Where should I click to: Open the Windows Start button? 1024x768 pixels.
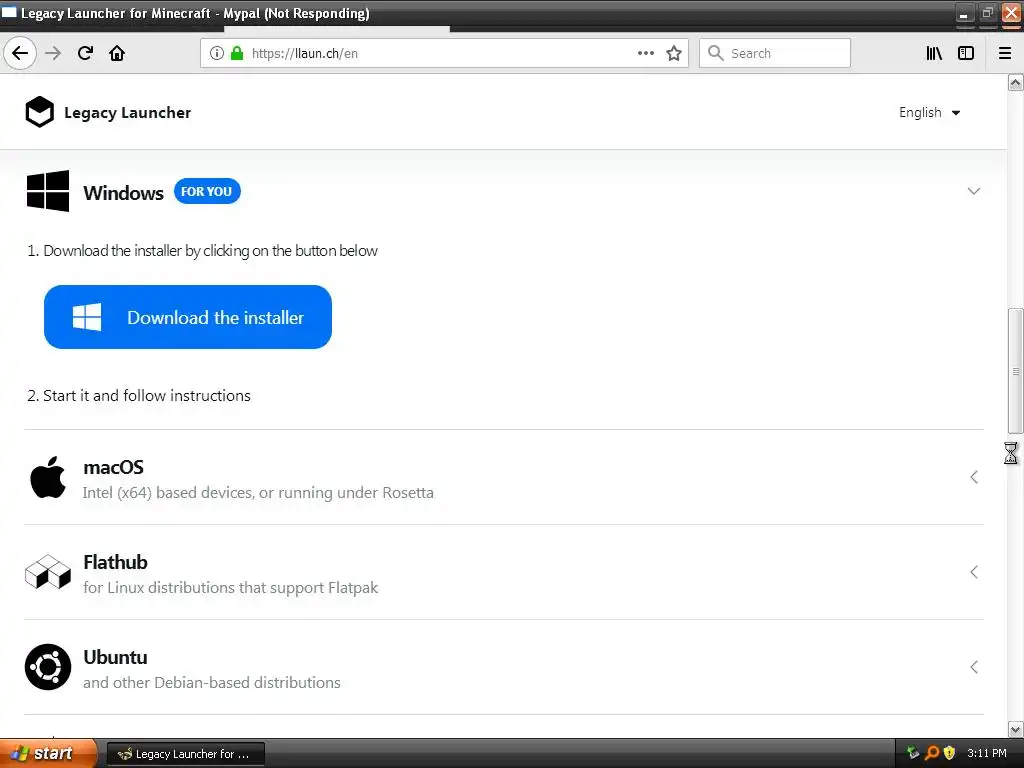coord(48,754)
